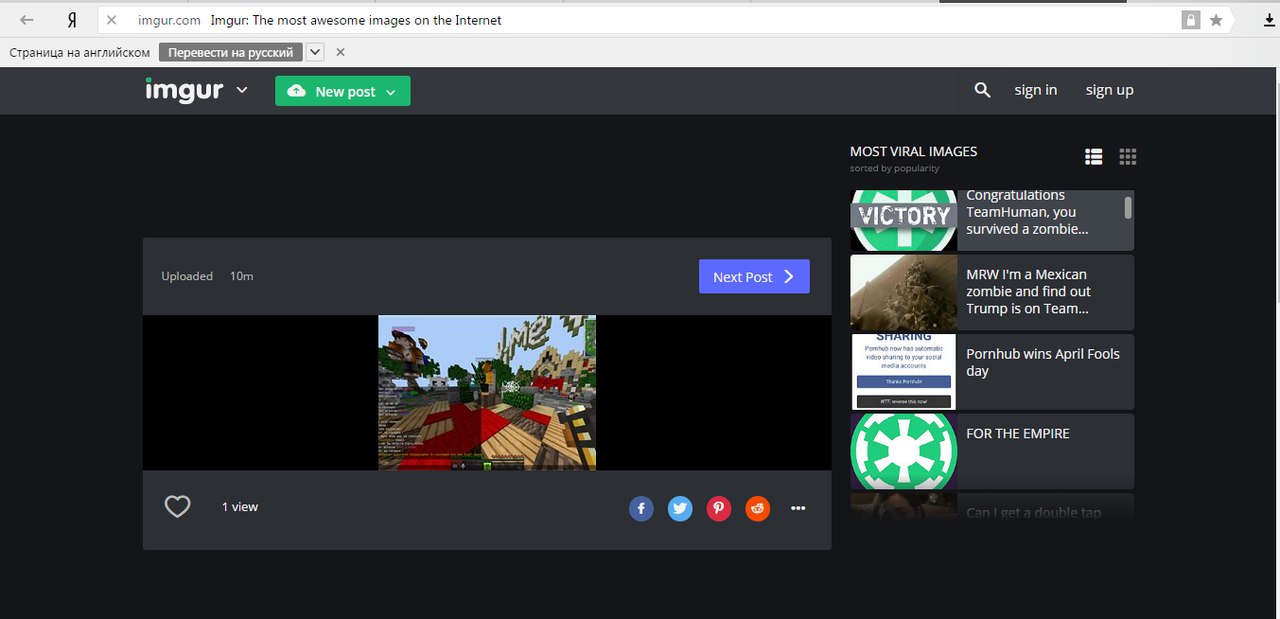Favorite the post with heart icon

[x=177, y=507]
